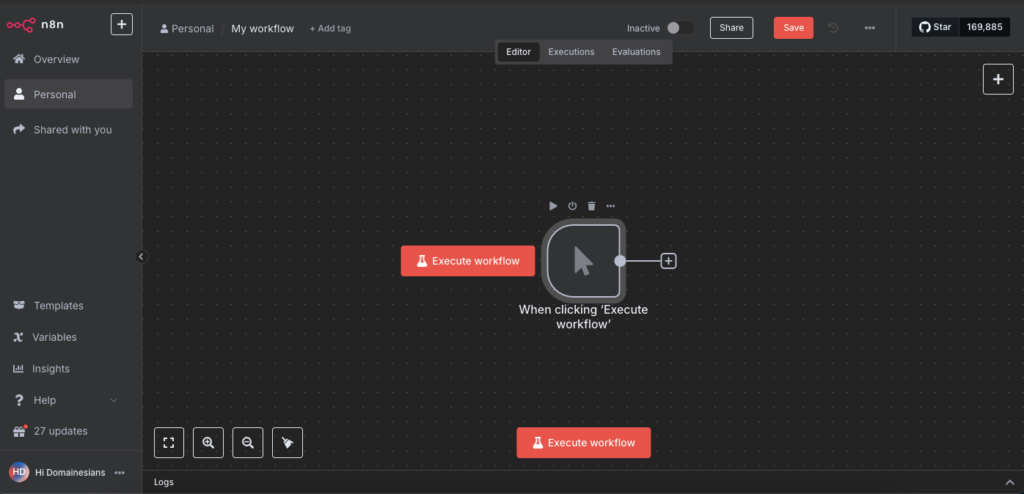Click the Add tag link

[330, 29]
